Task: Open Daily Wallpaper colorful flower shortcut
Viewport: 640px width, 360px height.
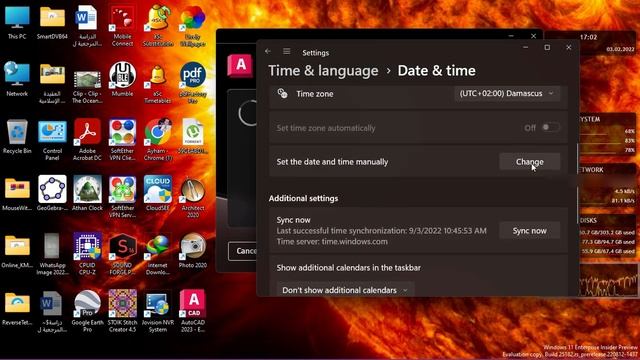Action: pyautogui.click(x=193, y=25)
